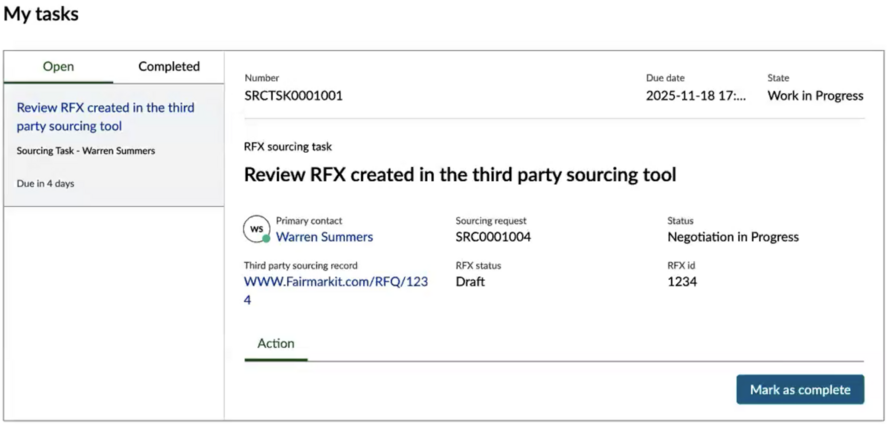Click the sourcing request SRC0001004
Viewport: 887px width, 424px height.
(x=493, y=237)
